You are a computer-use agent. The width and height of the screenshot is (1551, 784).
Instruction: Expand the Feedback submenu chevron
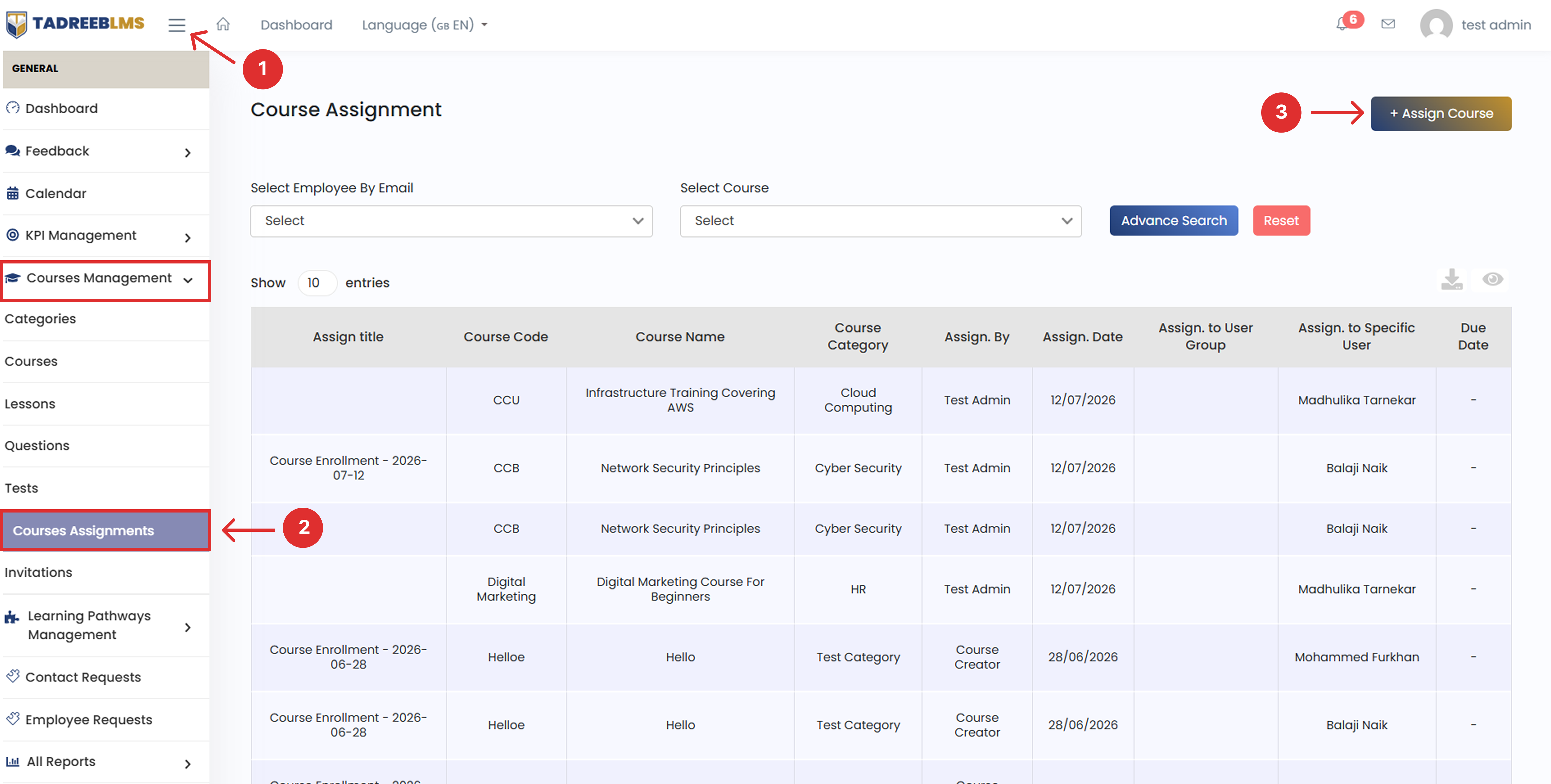click(x=188, y=152)
